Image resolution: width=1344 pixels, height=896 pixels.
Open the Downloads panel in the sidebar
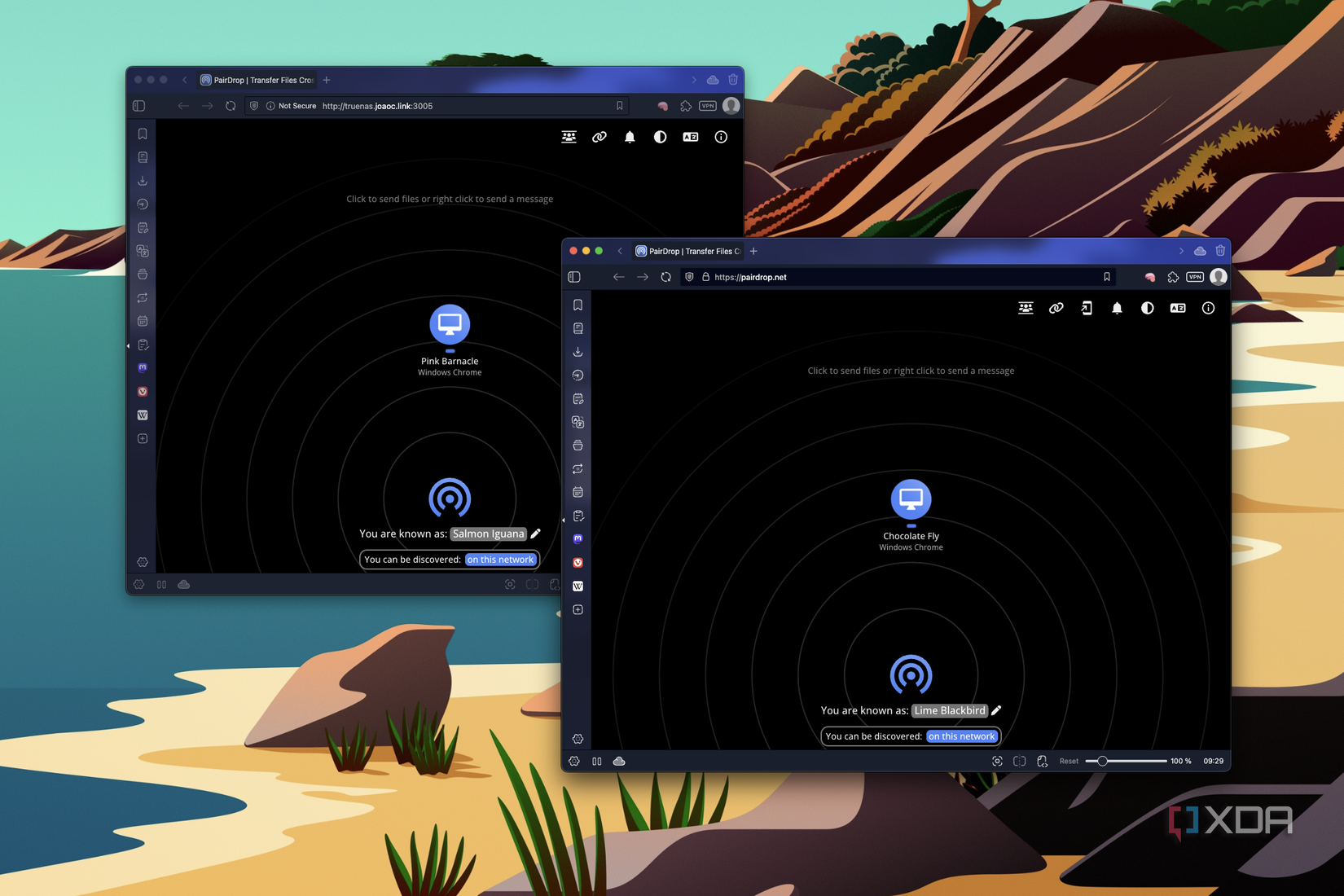(x=578, y=351)
